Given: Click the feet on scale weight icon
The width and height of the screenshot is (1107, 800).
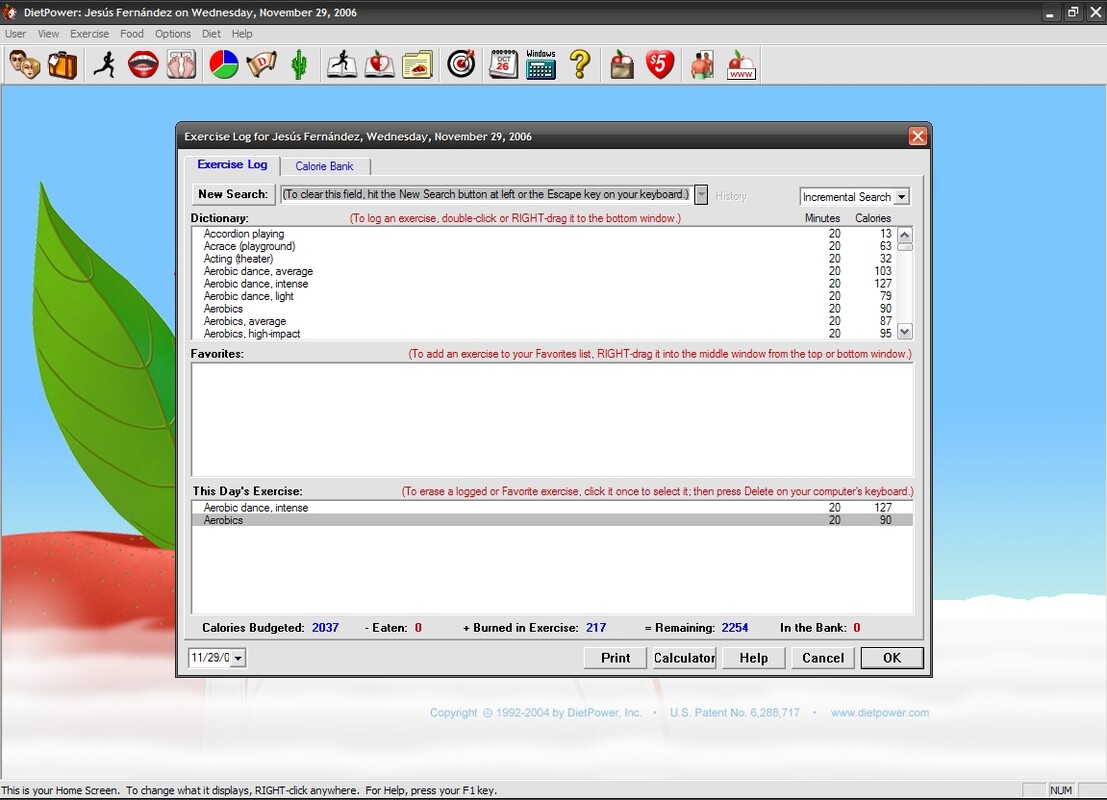Looking at the screenshot, I should (x=181, y=65).
